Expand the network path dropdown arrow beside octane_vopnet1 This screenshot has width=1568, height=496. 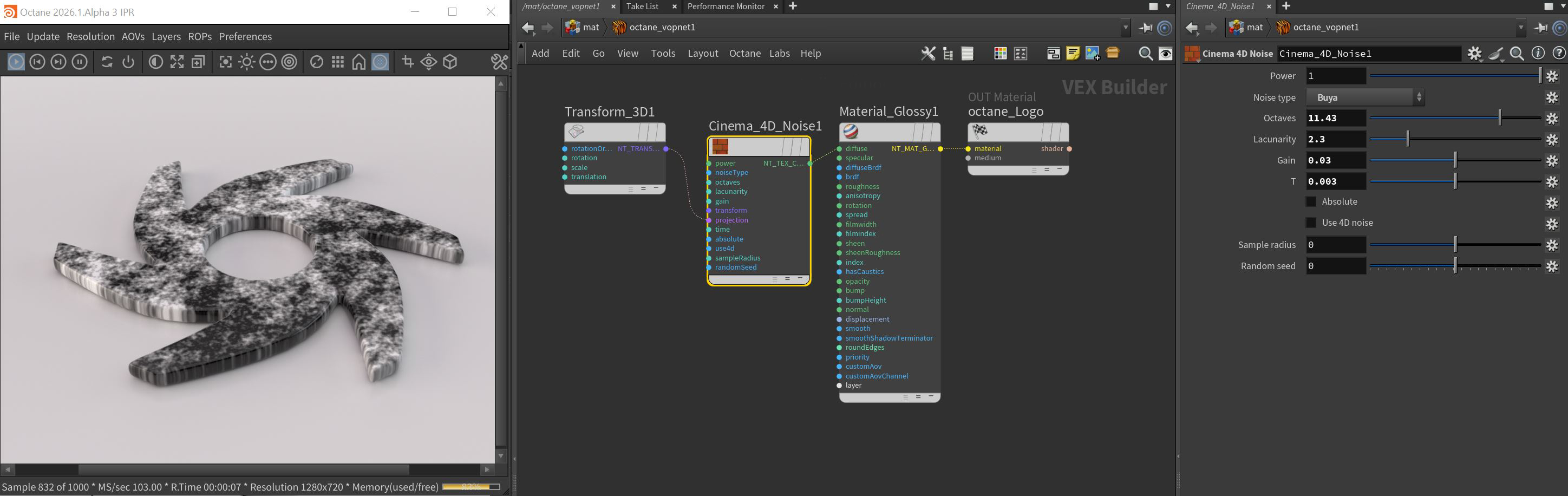tap(1126, 28)
